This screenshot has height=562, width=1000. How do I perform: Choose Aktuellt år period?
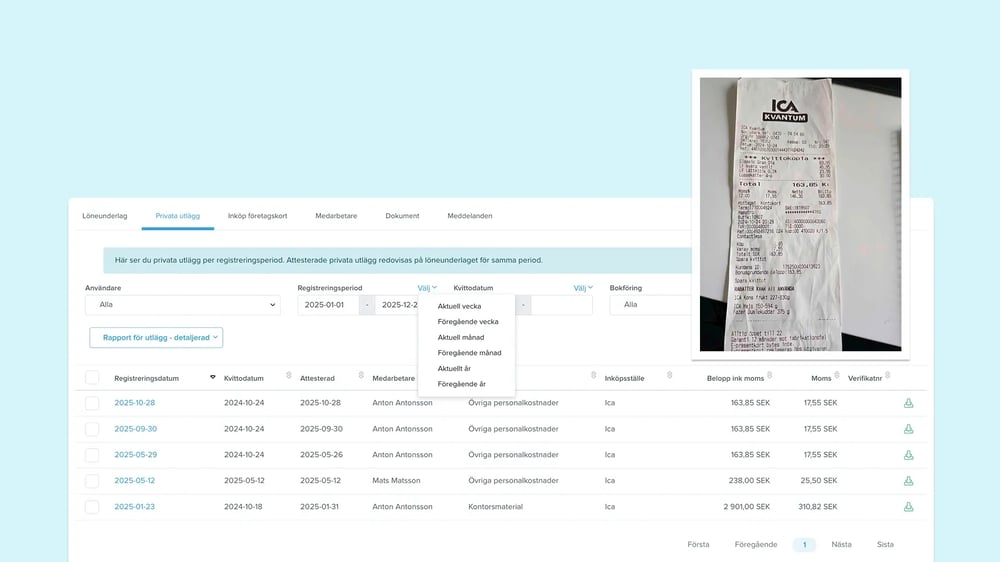(454, 369)
